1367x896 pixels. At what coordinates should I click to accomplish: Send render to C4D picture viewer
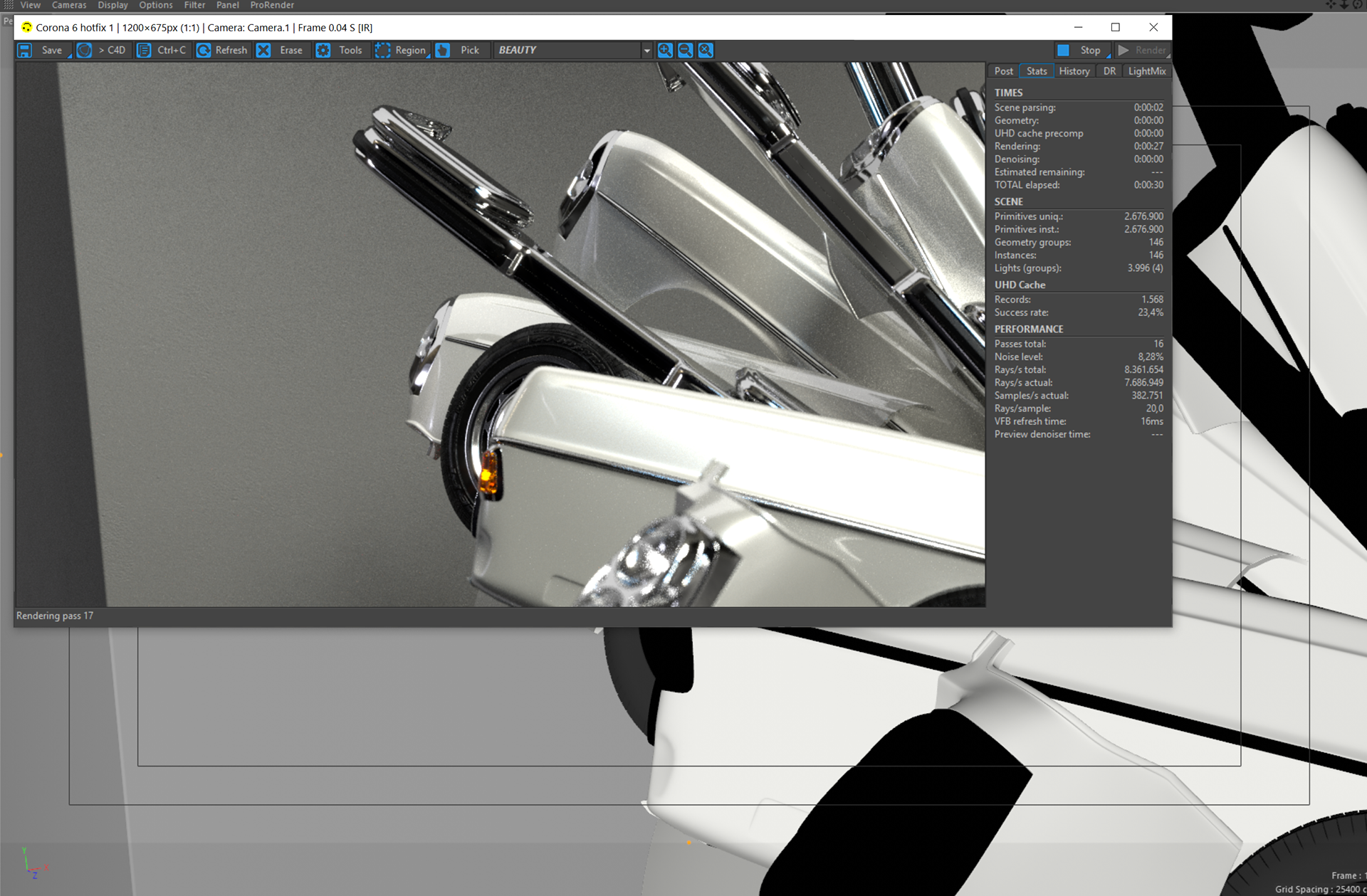[x=103, y=51]
